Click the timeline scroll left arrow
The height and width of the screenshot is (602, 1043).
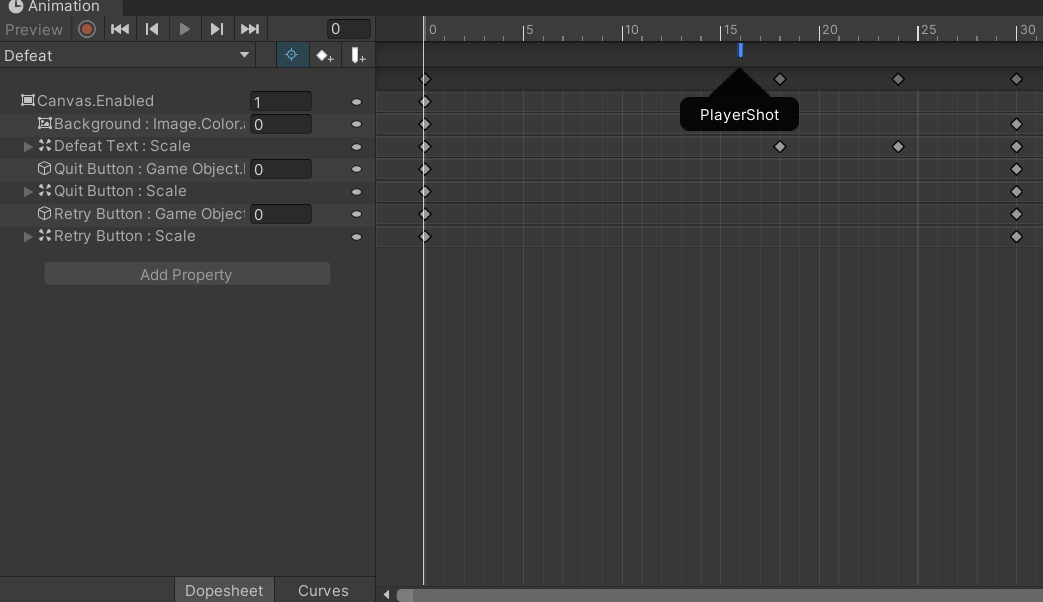[386, 594]
